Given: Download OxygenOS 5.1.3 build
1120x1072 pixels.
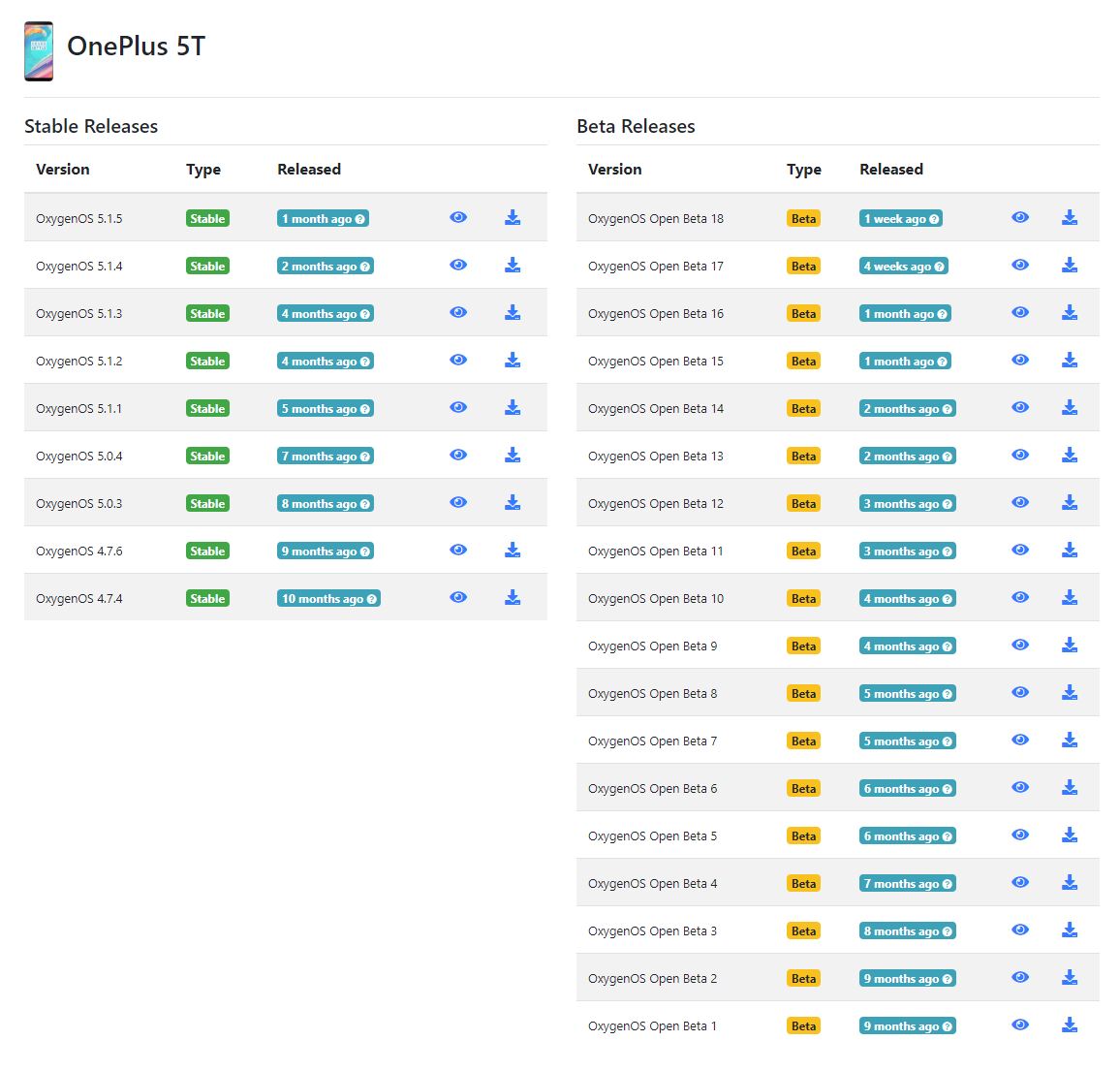Looking at the screenshot, I should click(513, 312).
